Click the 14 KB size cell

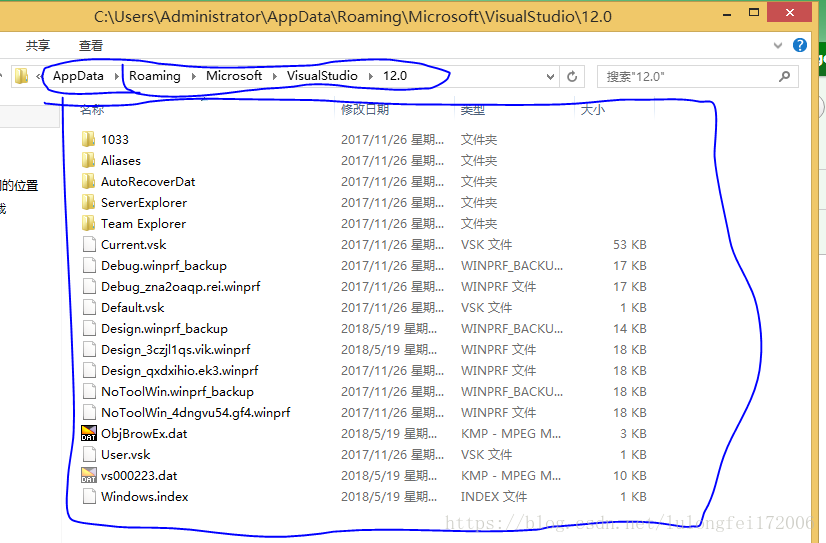click(x=630, y=329)
